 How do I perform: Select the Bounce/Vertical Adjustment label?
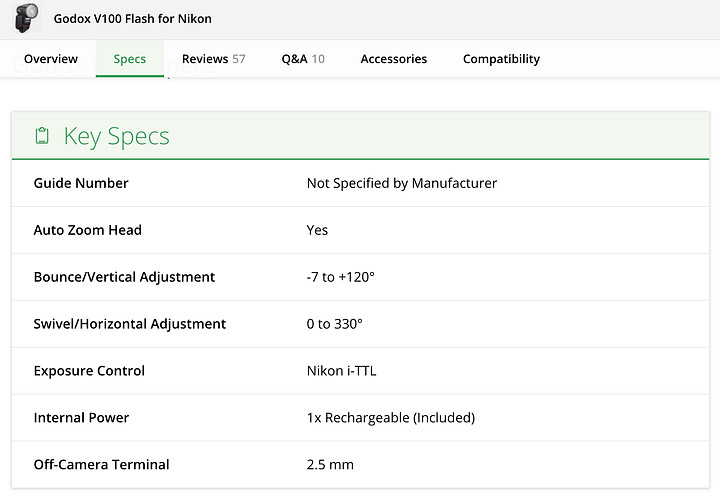[124, 277]
